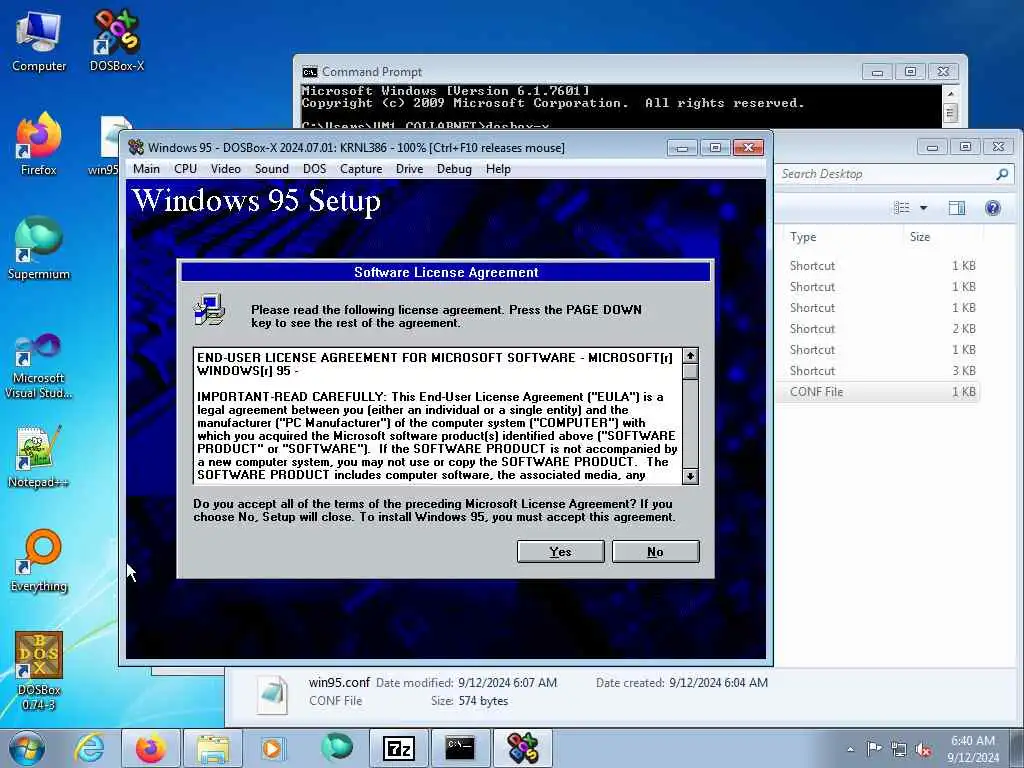
Task: Accept the license by clicking Yes
Action: pyautogui.click(x=560, y=551)
